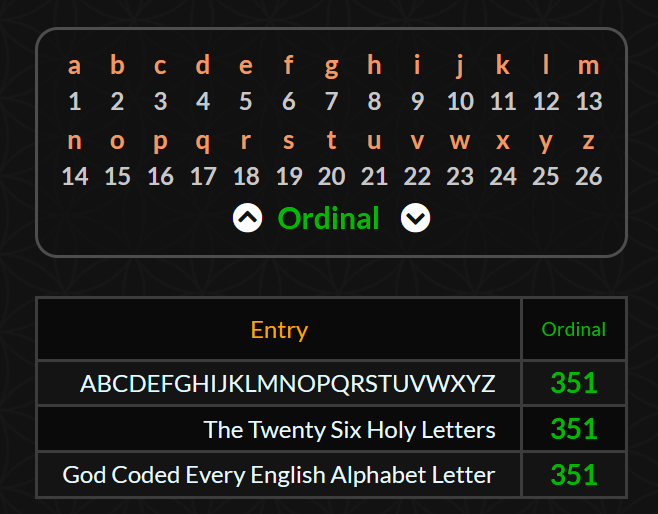The image size is (658, 514).
Task: Click letter n in cipher chart
Action: [x=75, y=141]
